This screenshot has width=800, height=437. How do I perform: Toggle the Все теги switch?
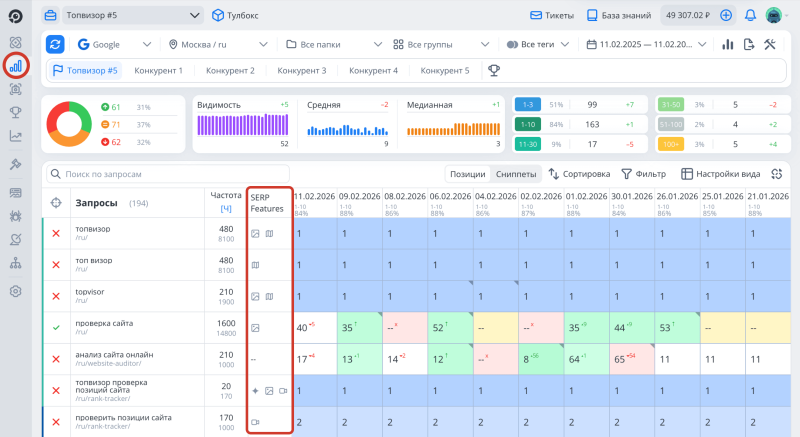coord(514,45)
